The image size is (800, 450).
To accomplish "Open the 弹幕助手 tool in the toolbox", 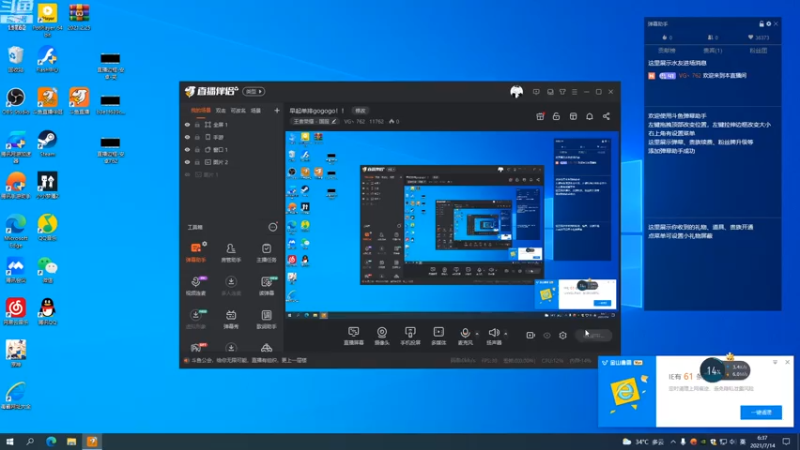I will (x=196, y=252).
